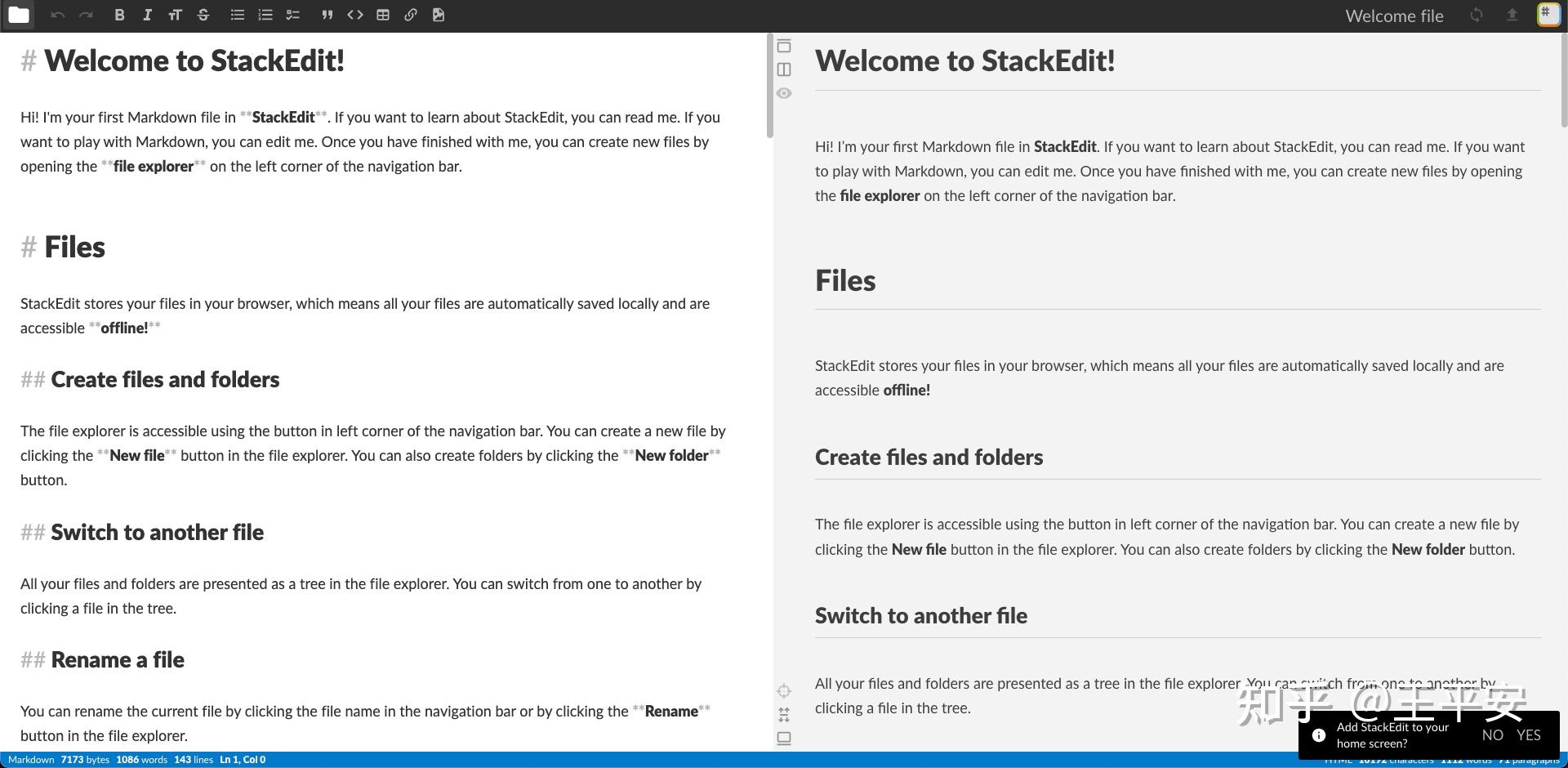Insert a heading with the heading icon
The height and width of the screenshot is (768, 1568).
pyautogui.click(x=175, y=15)
